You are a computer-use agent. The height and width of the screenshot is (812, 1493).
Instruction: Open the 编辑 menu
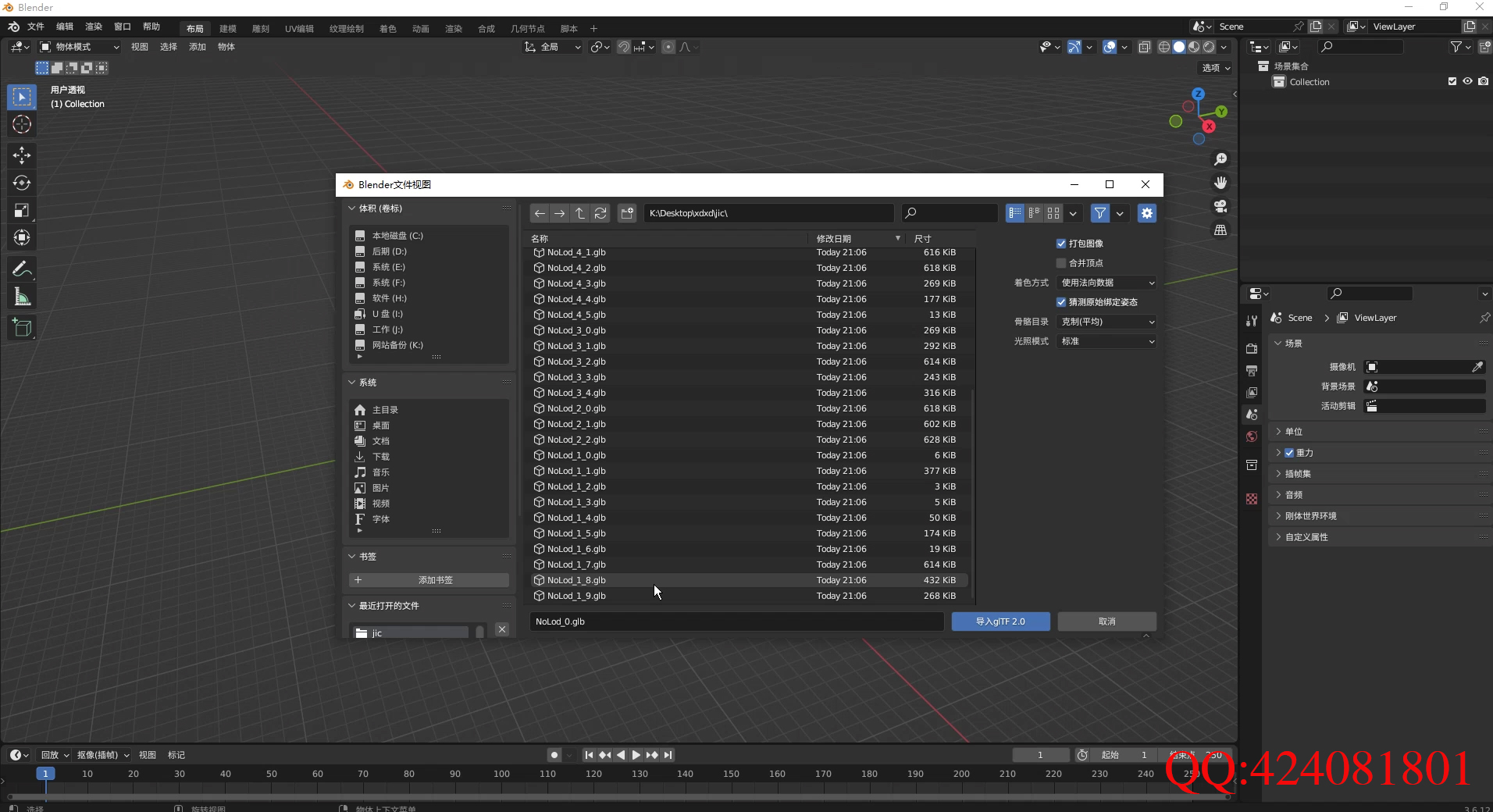[x=65, y=27]
